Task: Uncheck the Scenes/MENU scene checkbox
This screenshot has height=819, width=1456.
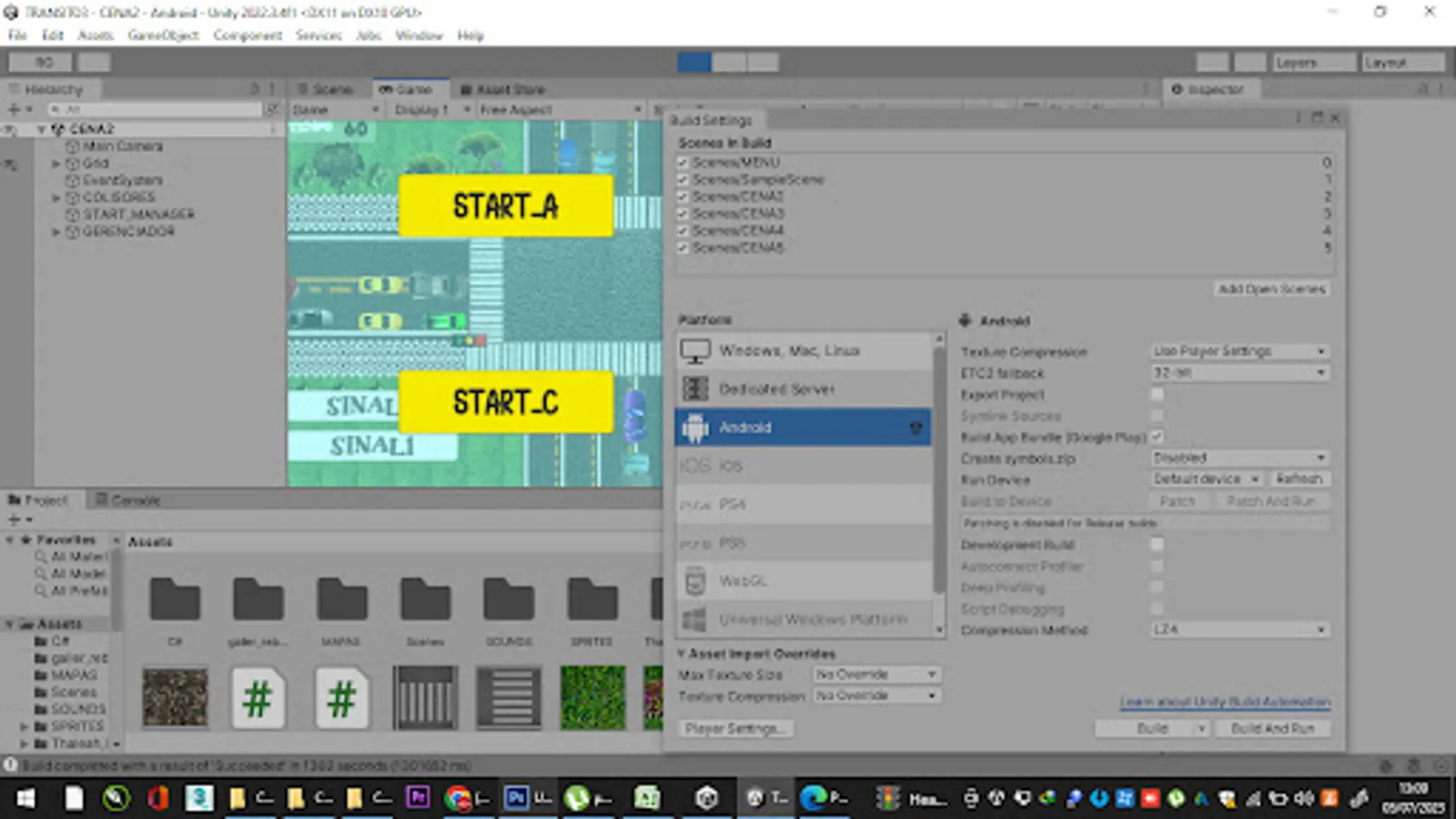Action: pyautogui.click(x=682, y=162)
